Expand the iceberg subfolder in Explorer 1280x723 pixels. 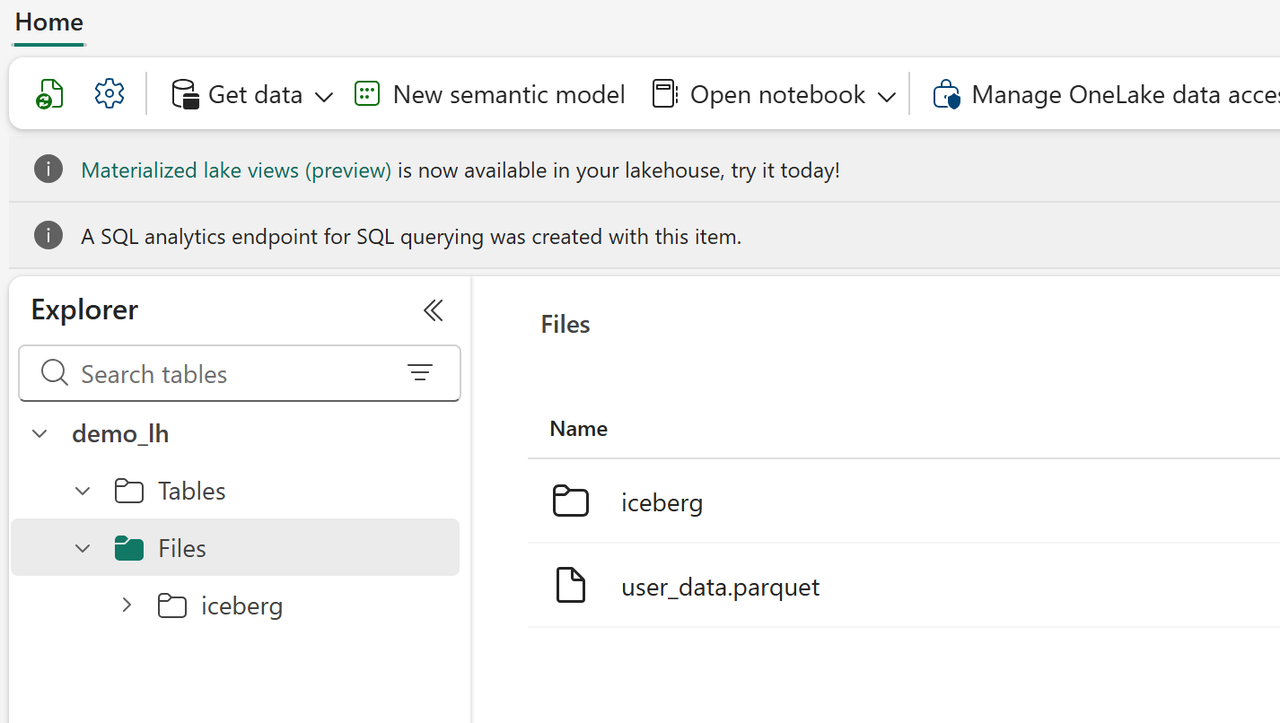[126, 605]
